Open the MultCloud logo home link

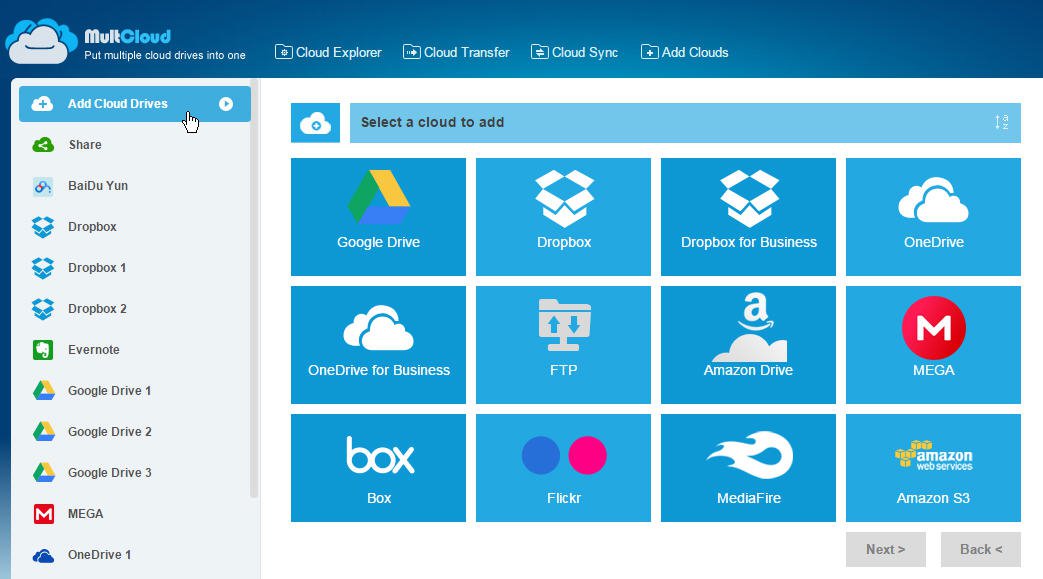tap(126, 41)
